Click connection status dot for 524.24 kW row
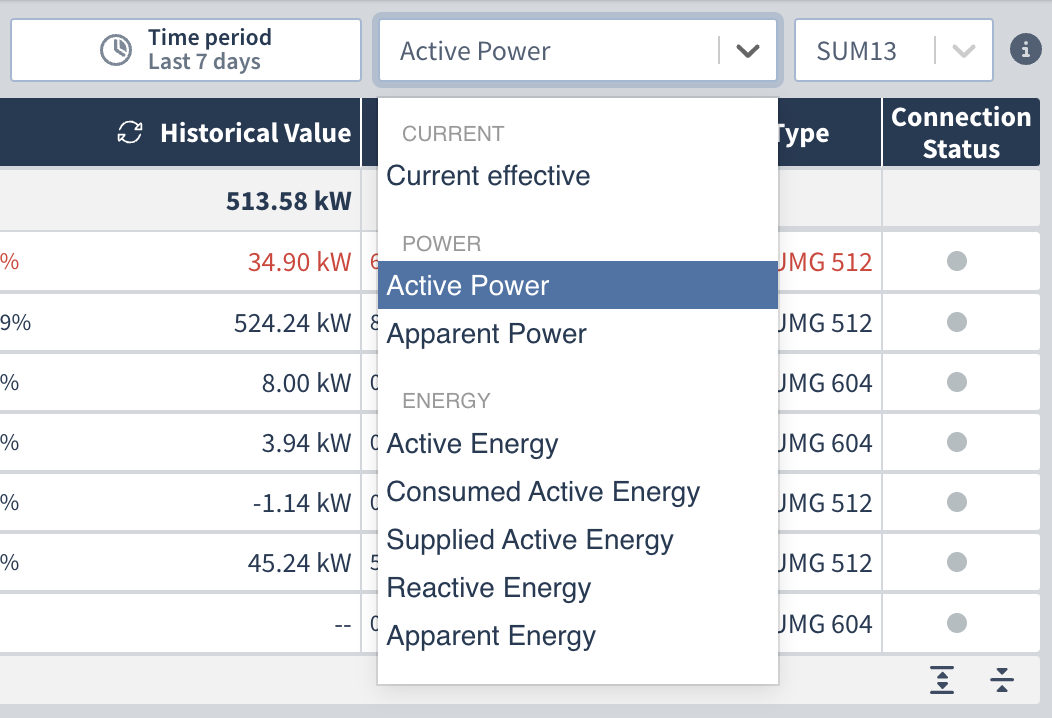This screenshot has width=1052, height=718. [957, 322]
